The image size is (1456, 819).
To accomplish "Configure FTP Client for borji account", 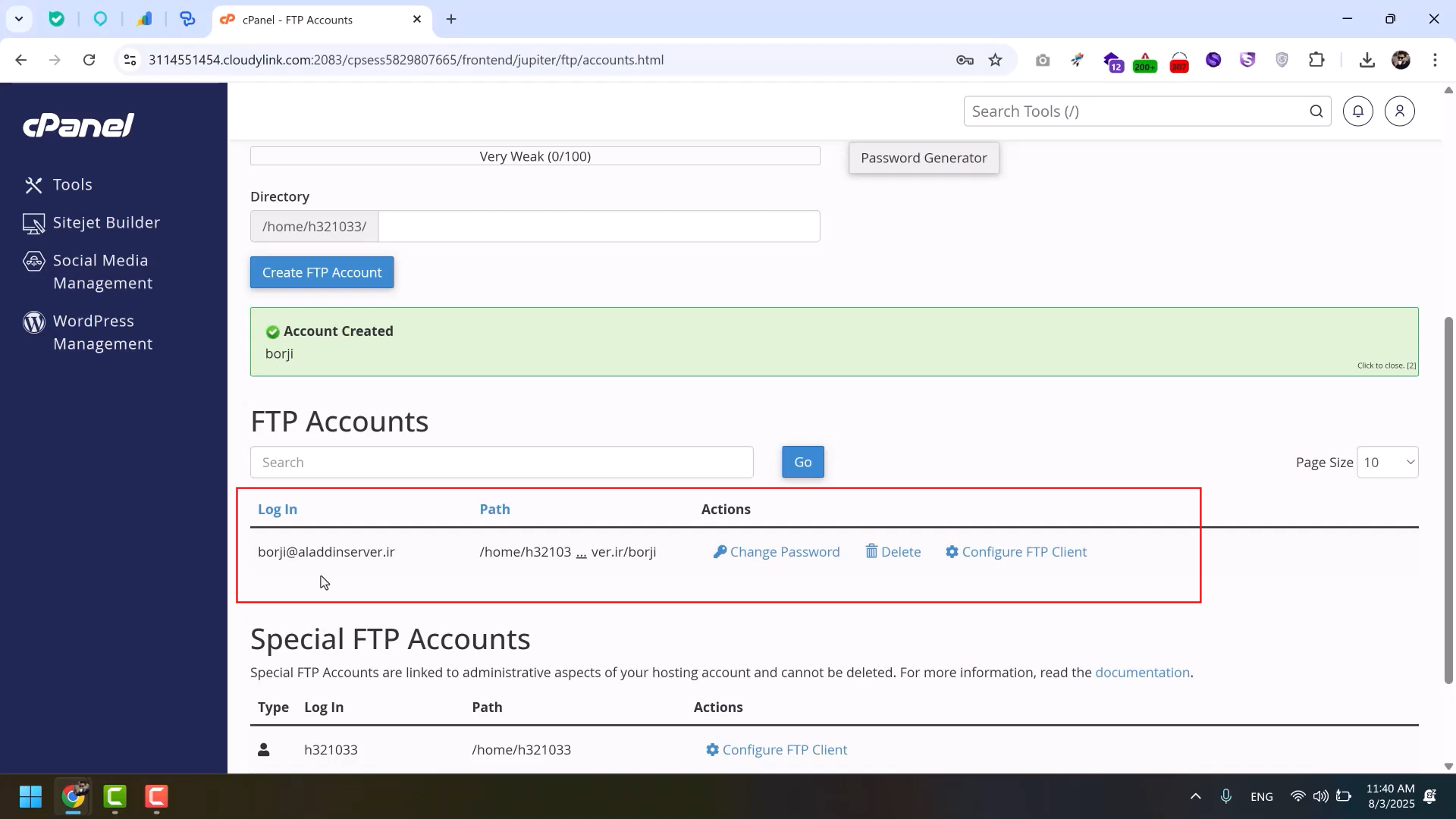I will click(1016, 552).
